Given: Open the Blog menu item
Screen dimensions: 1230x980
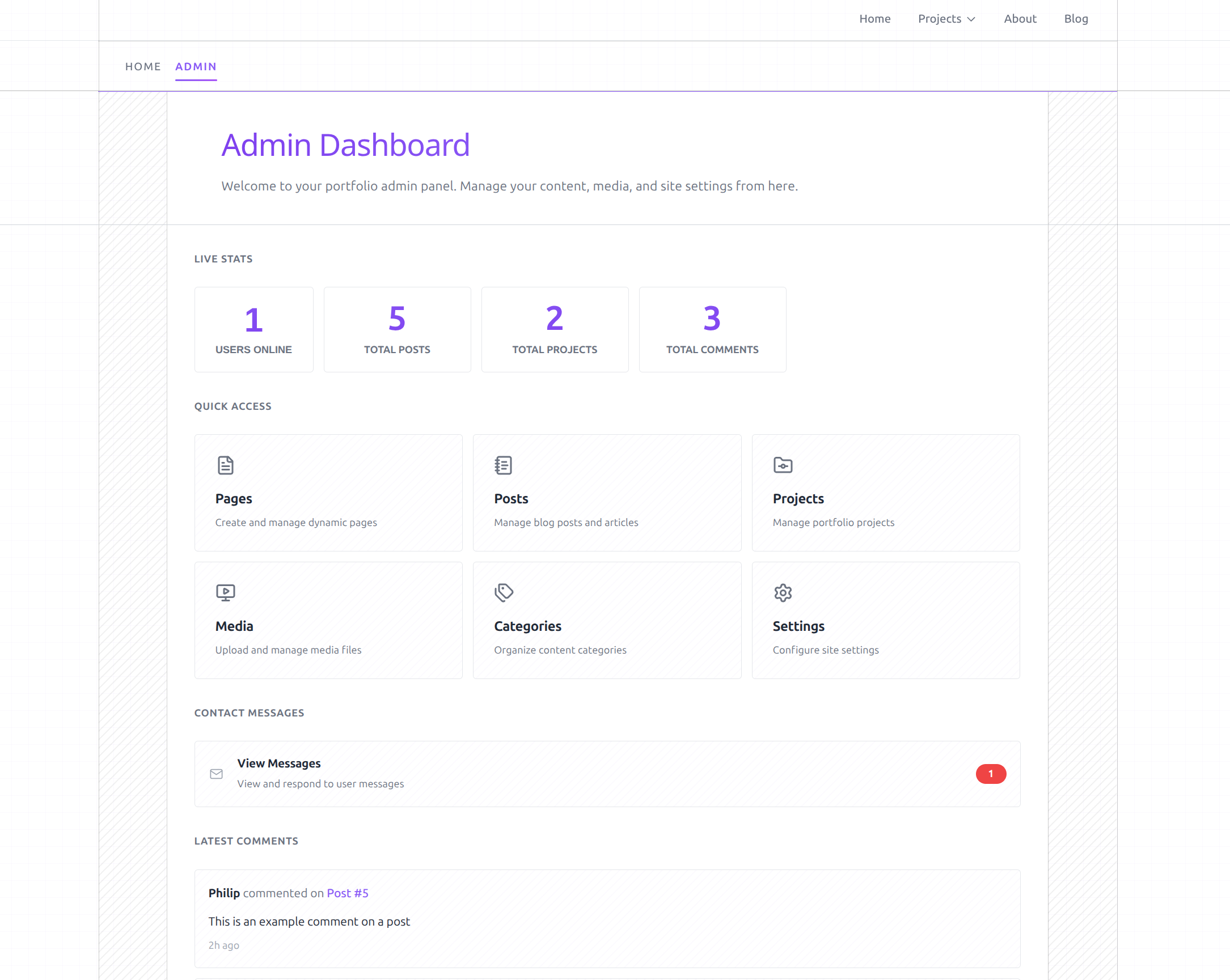Looking at the screenshot, I should [1075, 19].
